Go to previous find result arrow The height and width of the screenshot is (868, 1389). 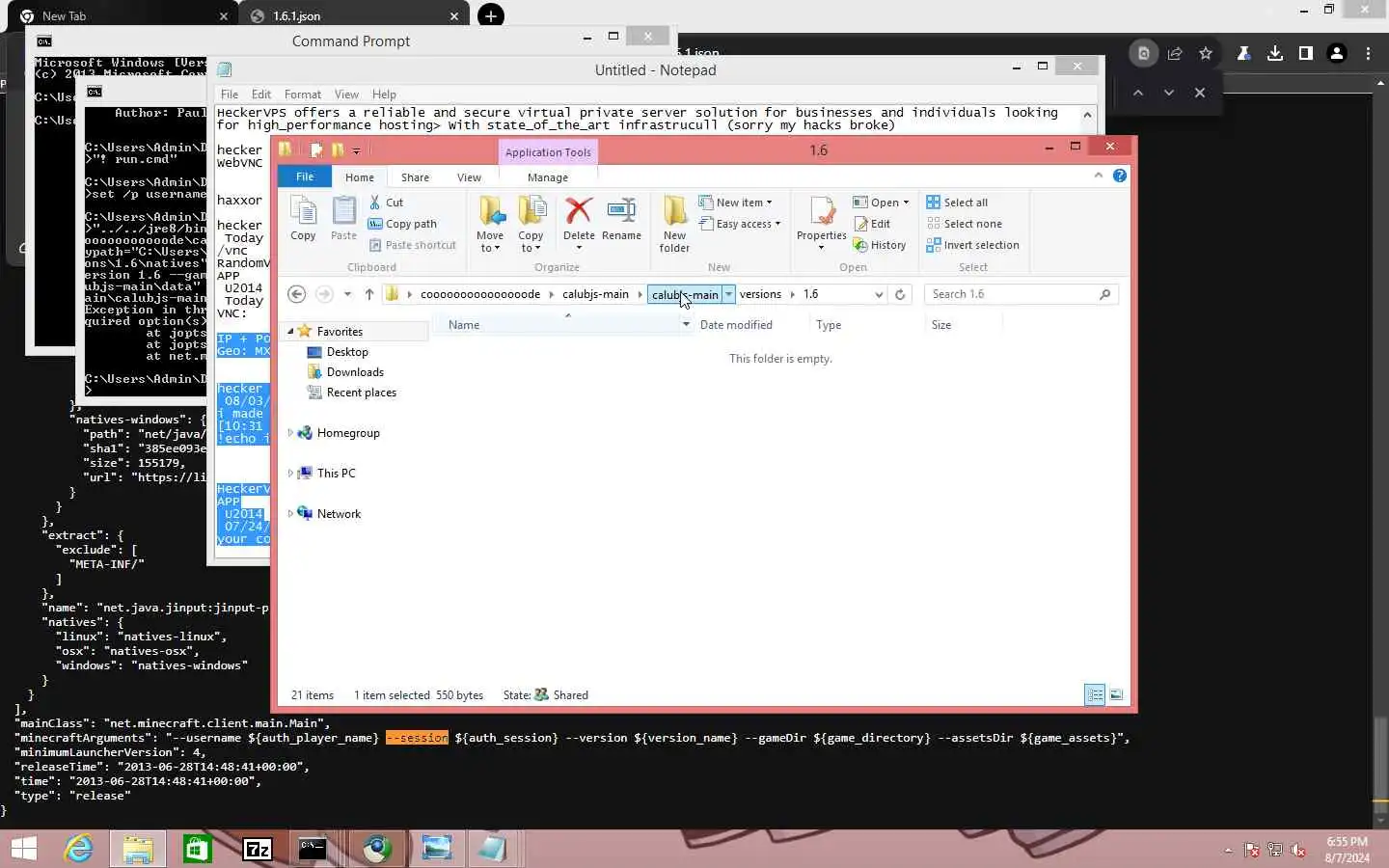(x=1138, y=93)
